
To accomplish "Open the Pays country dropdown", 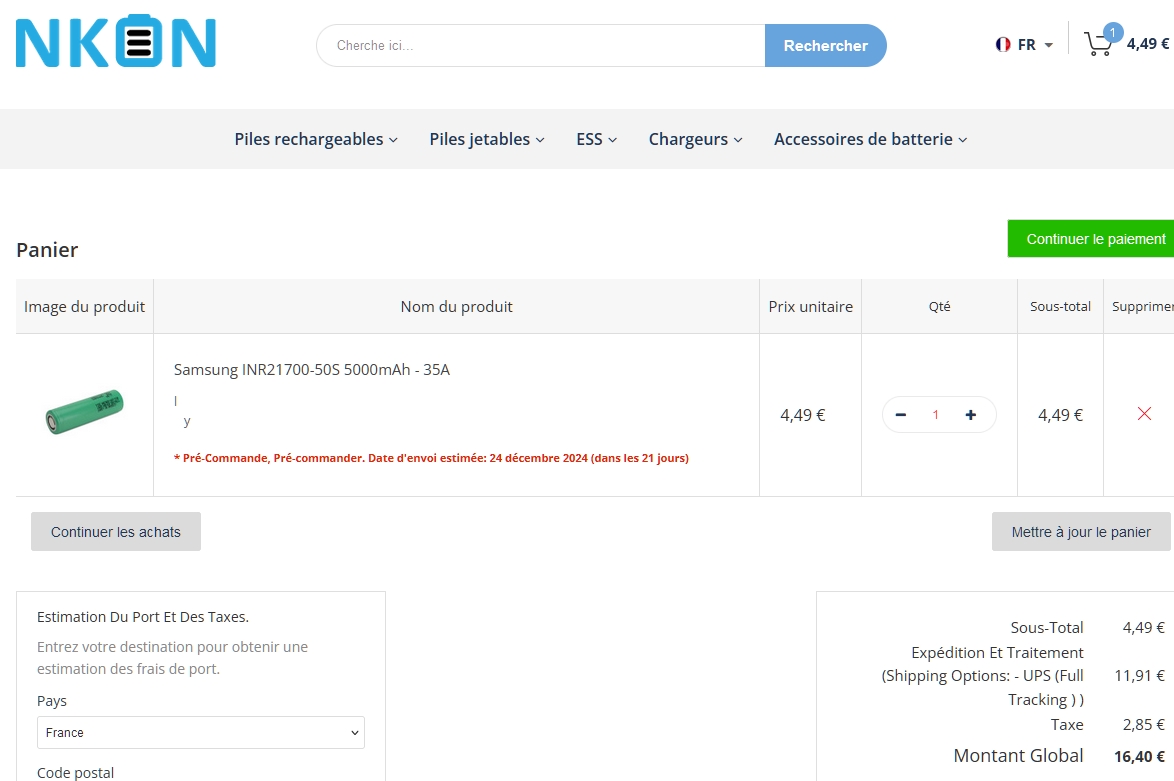I will pyautogui.click(x=201, y=733).
